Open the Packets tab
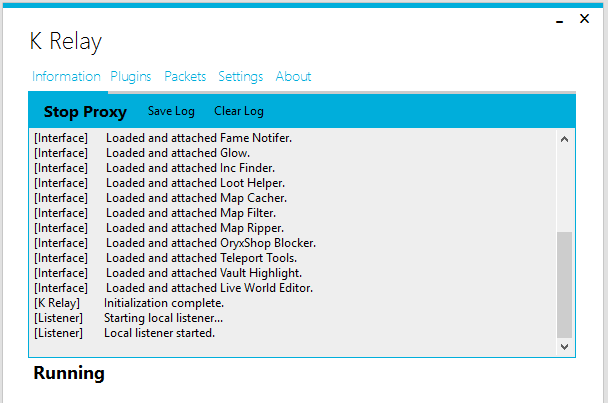The height and width of the screenshot is (403, 608). coord(185,76)
